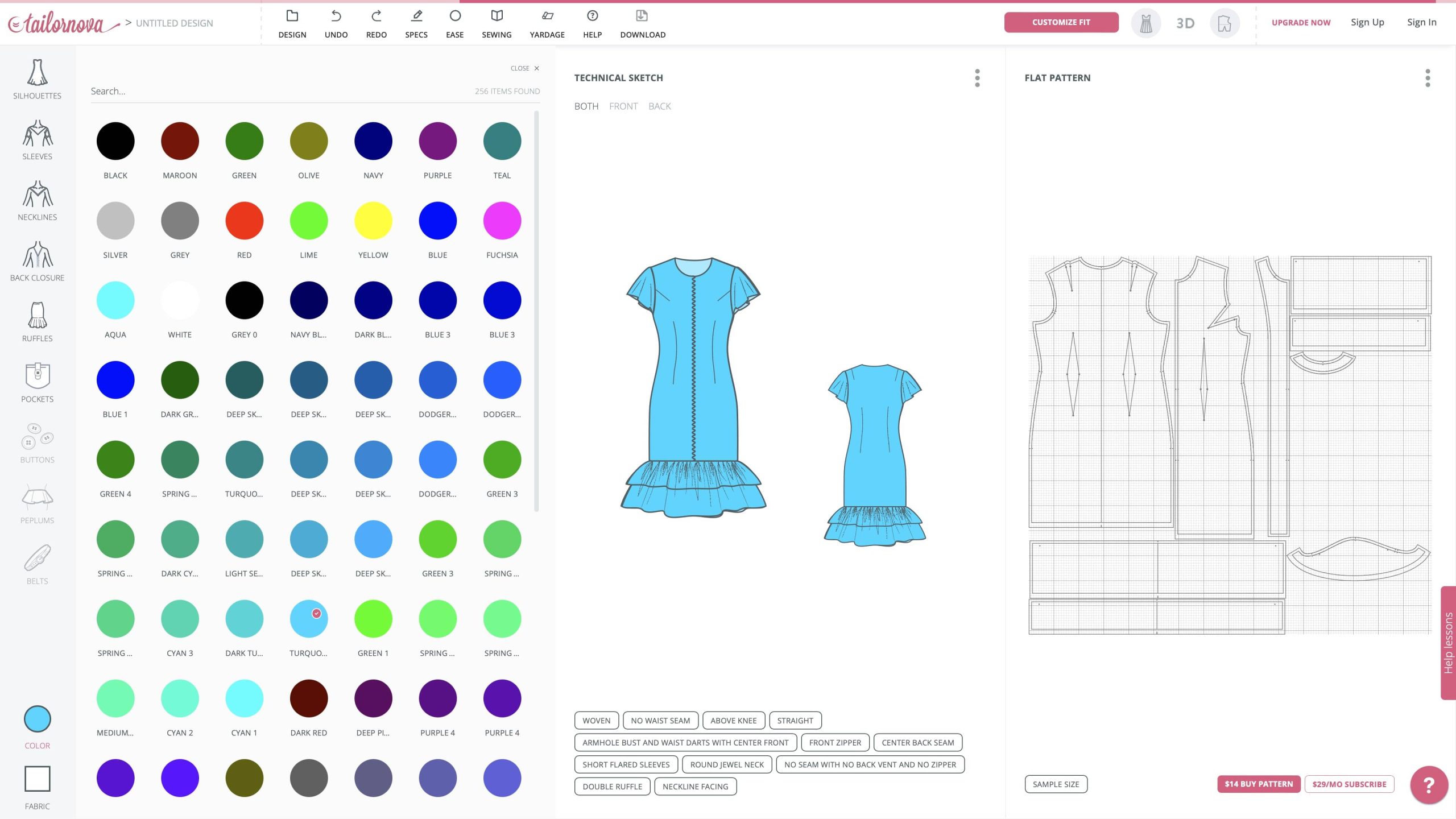Viewport: 1456px width, 819px height.
Task: Switch to 3D view
Action: point(1185,23)
